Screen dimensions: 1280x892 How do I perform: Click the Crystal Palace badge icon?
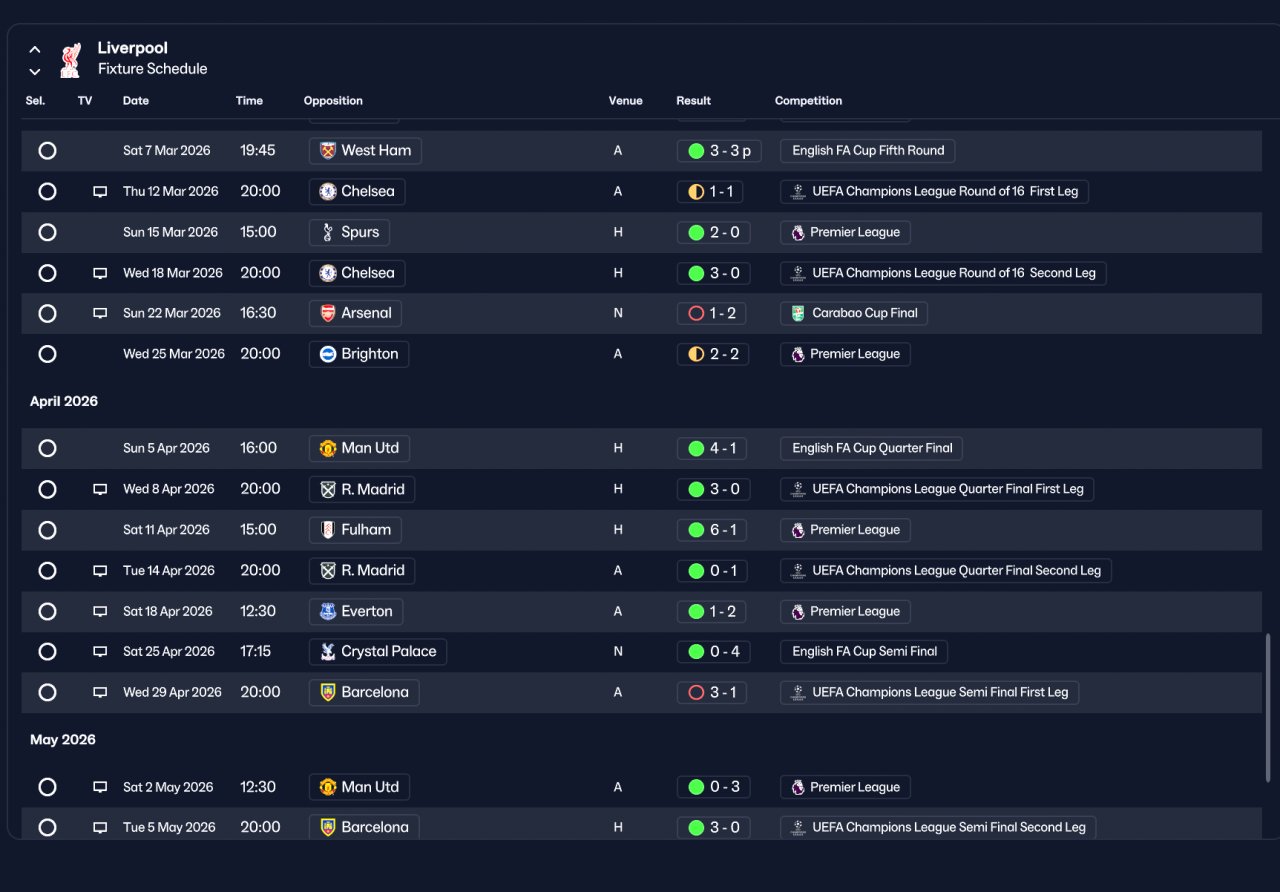(328, 652)
